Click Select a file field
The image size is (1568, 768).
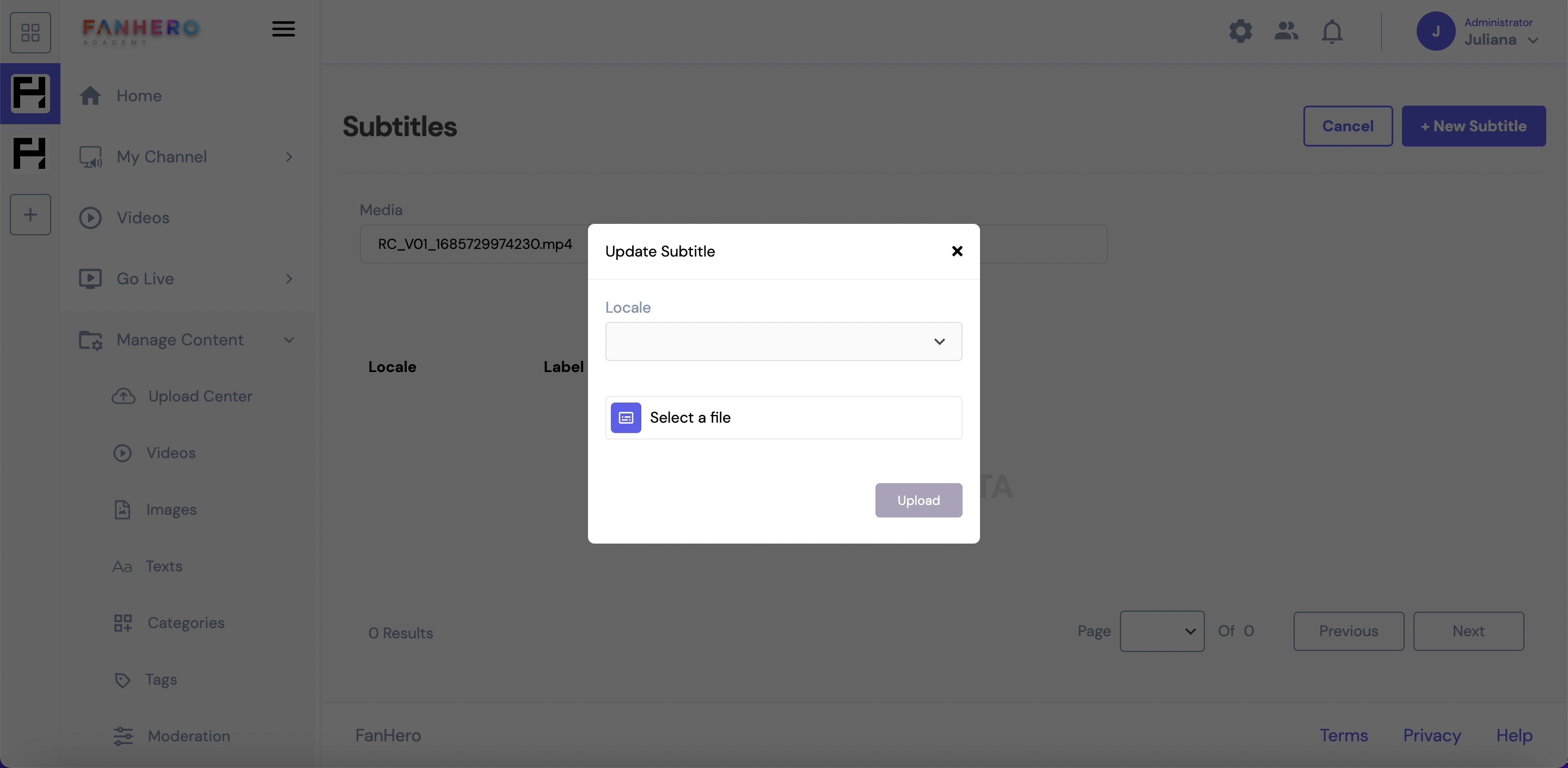(783, 418)
